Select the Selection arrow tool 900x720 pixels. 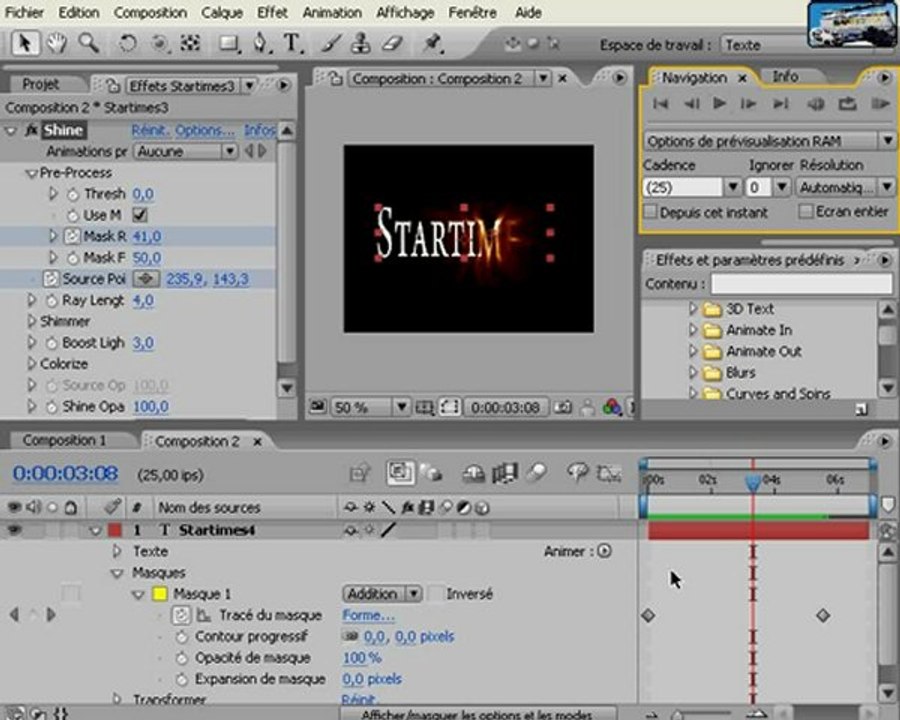point(25,44)
